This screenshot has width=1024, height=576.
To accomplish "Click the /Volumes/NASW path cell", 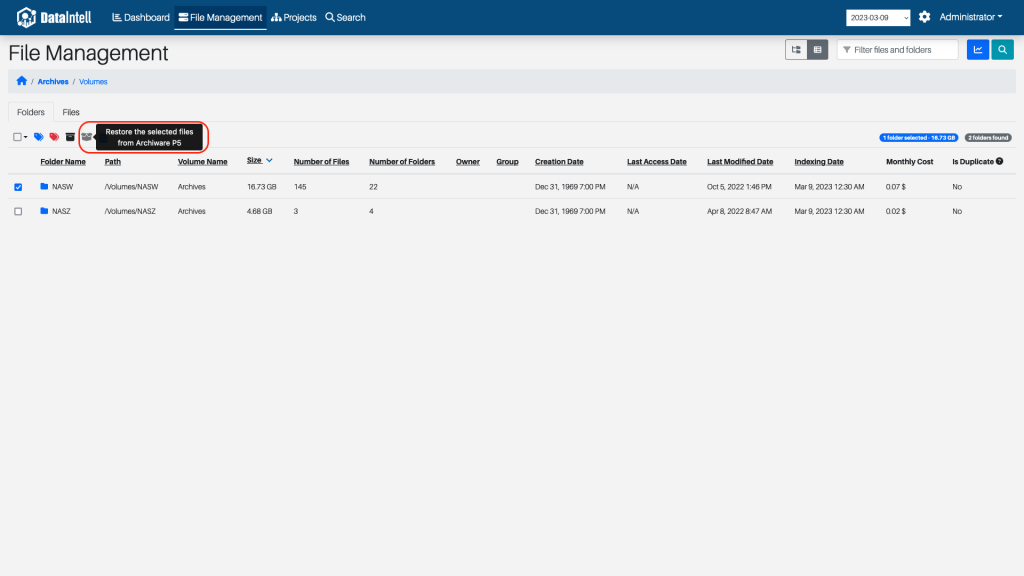I will pos(131,187).
